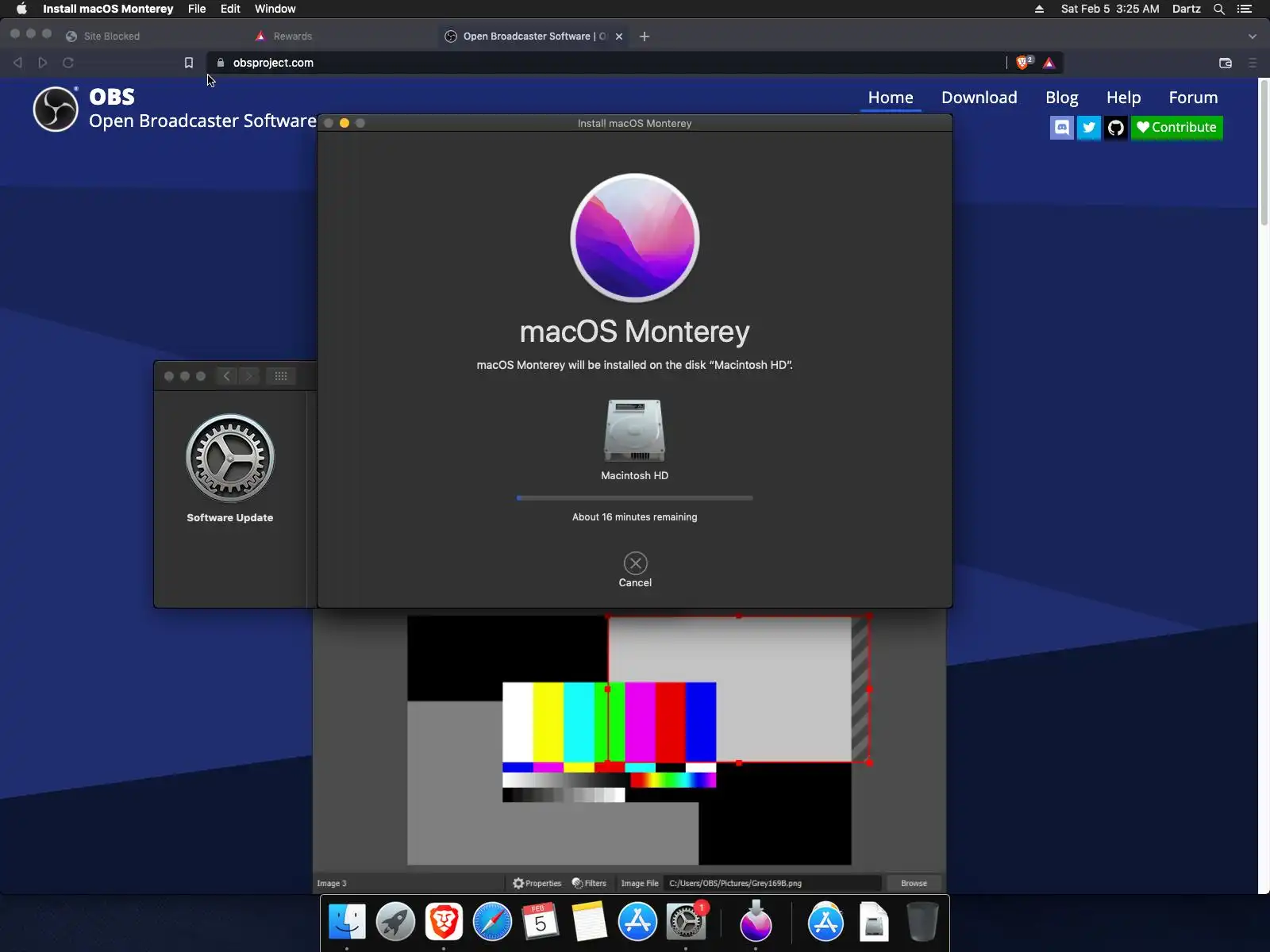This screenshot has width=1270, height=952.
Task: Click the Macintosh HD disk icon
Action: click(635, 430)
